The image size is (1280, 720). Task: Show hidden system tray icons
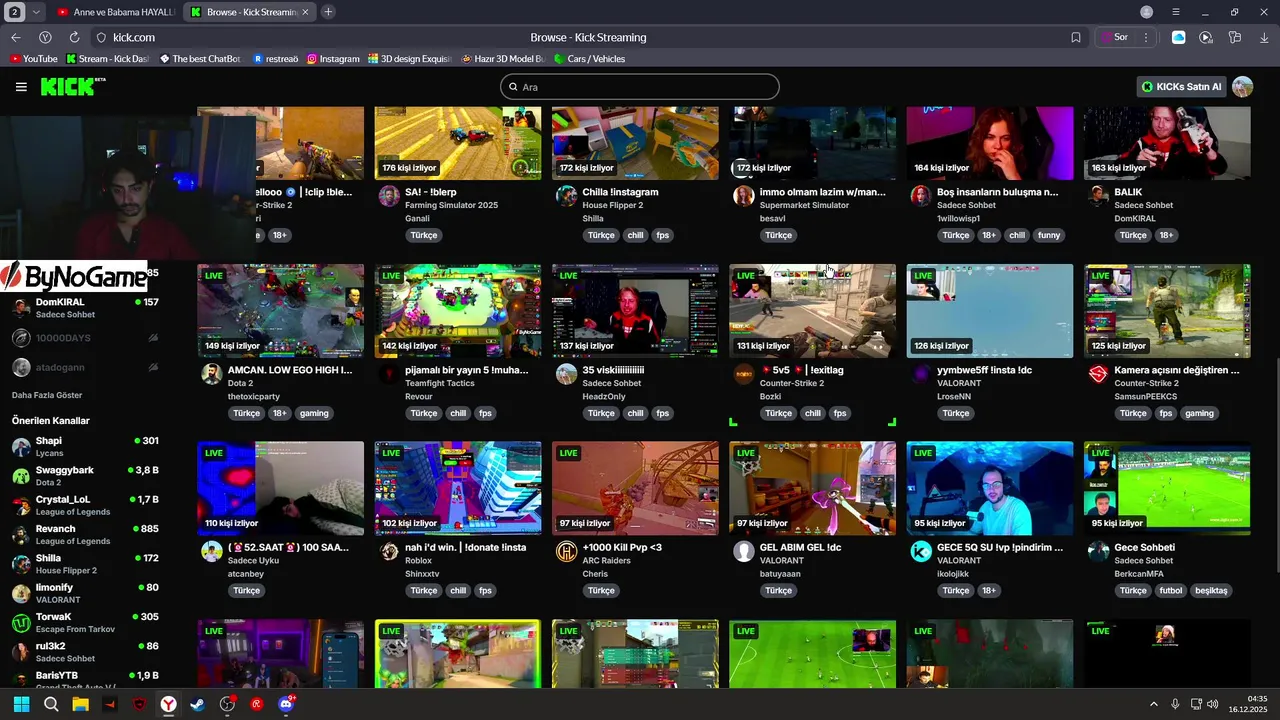point(1153,704)
